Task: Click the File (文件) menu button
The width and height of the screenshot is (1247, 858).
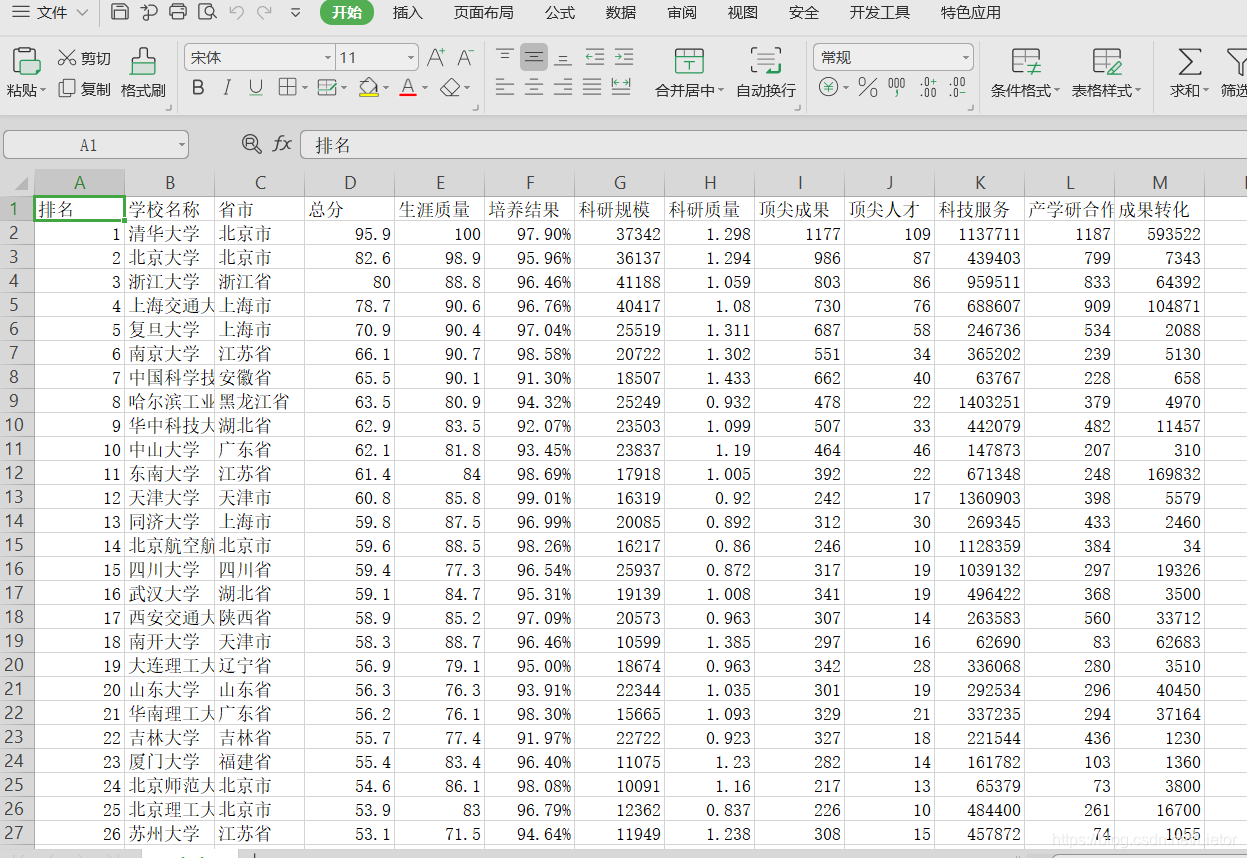Action: coord(51,13)
